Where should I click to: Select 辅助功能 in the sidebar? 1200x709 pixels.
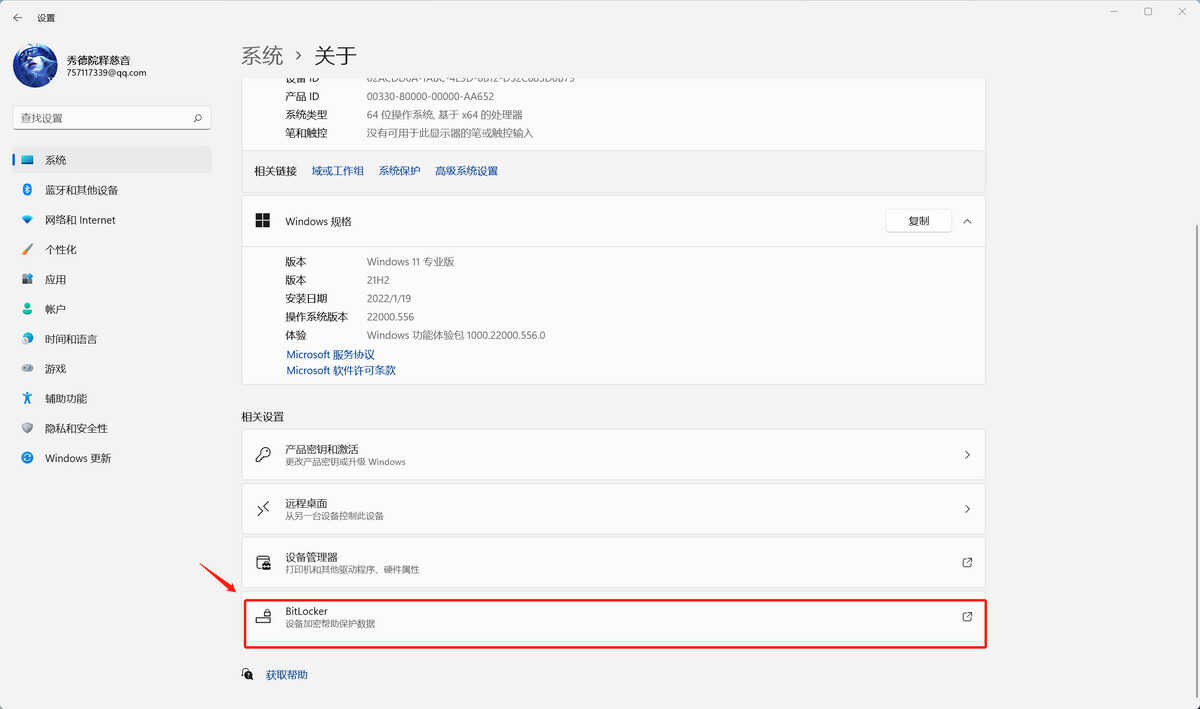[66, 398]
